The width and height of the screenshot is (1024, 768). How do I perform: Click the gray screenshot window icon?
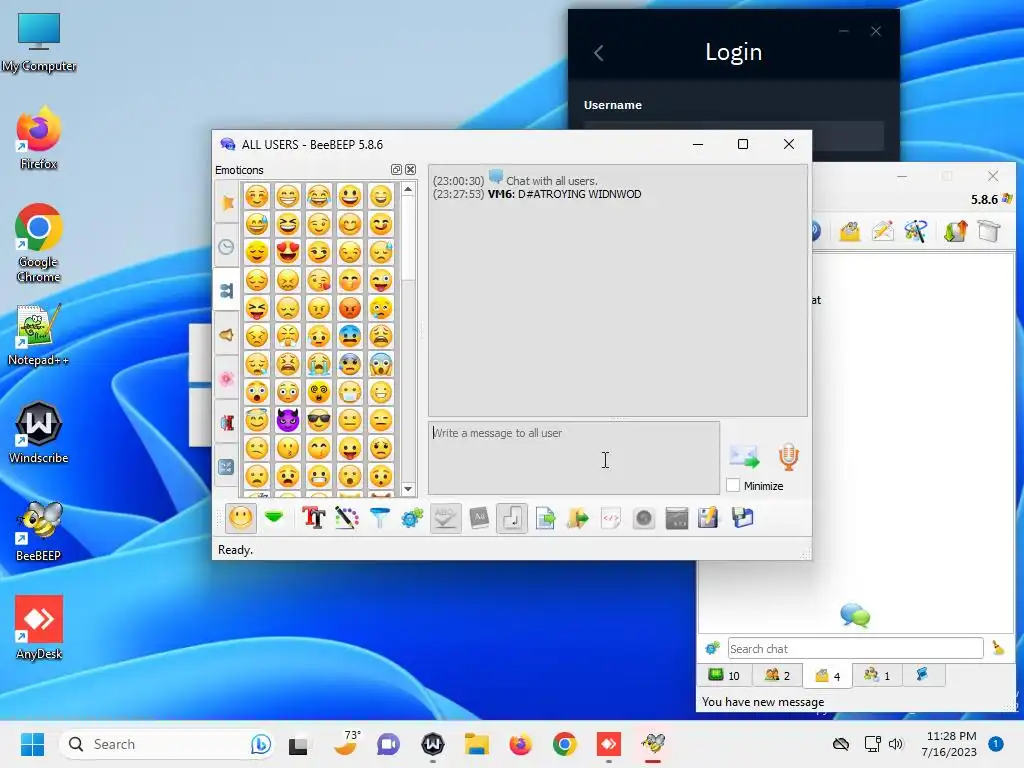coord(677,519)
